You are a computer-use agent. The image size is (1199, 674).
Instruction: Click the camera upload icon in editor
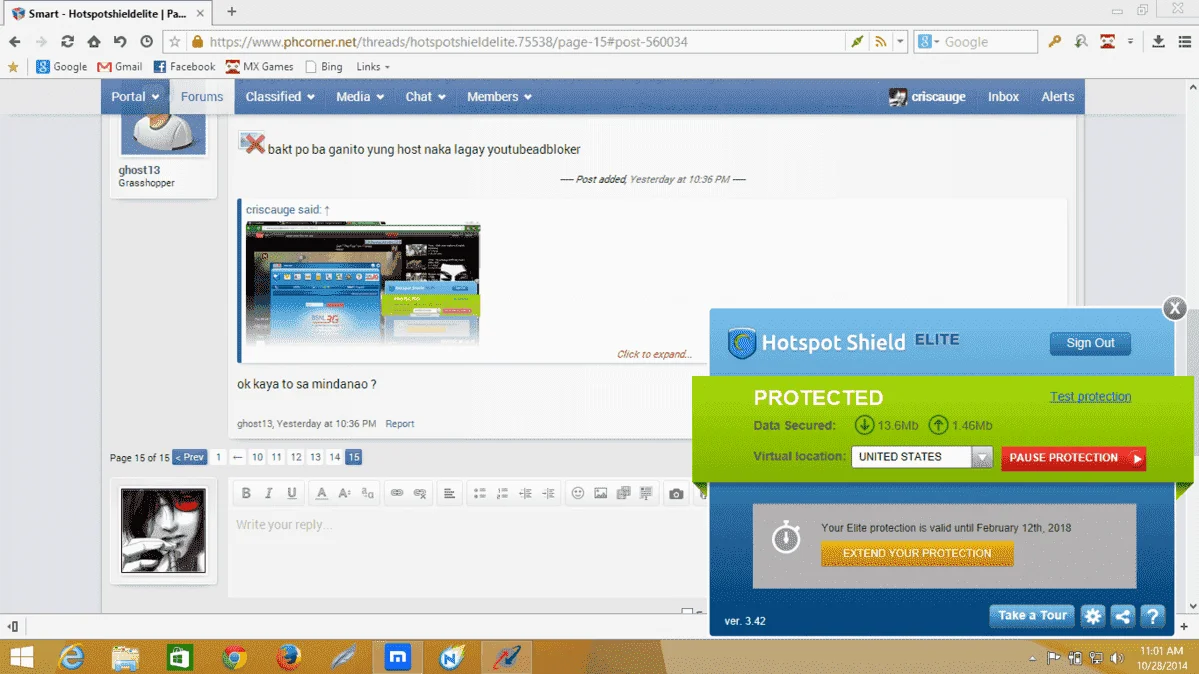click(676, 494)
